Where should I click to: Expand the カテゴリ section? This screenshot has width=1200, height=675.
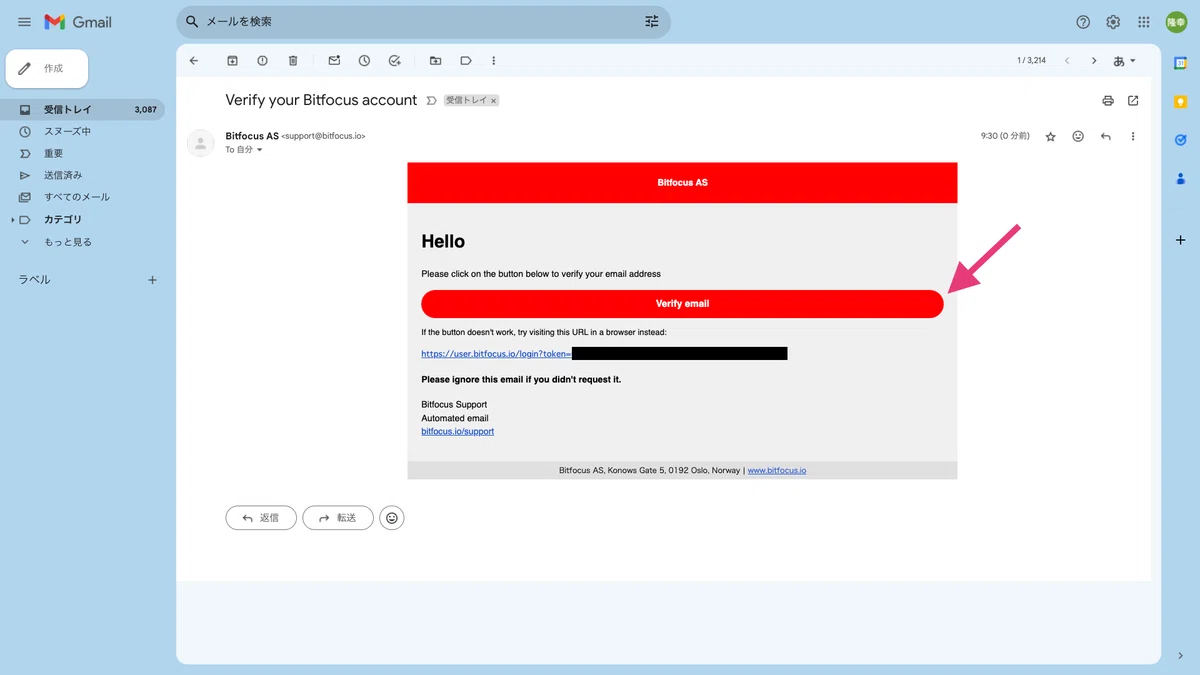tap(13, 220)
